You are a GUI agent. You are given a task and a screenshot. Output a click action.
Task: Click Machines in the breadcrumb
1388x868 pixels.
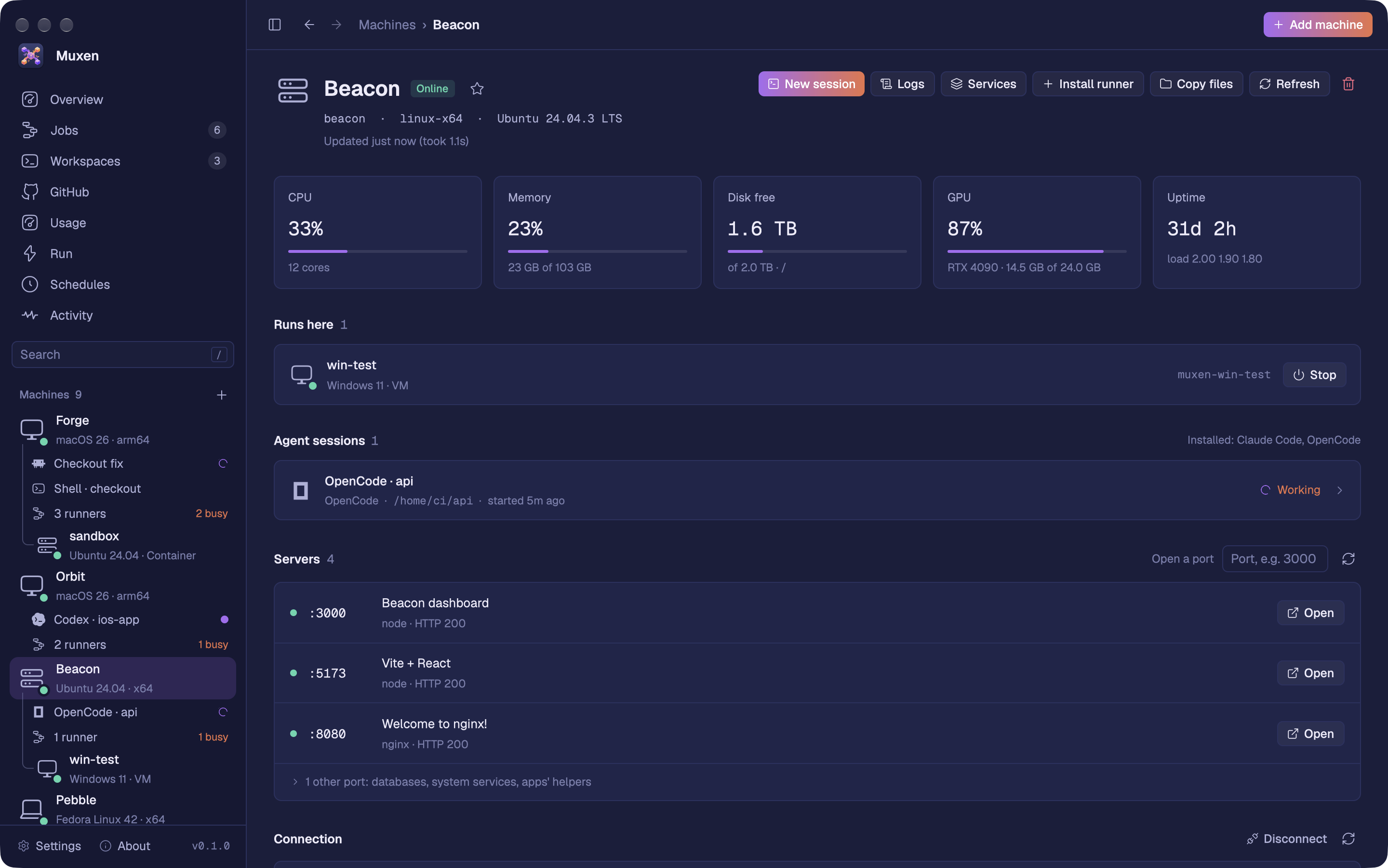click(387, 25)
